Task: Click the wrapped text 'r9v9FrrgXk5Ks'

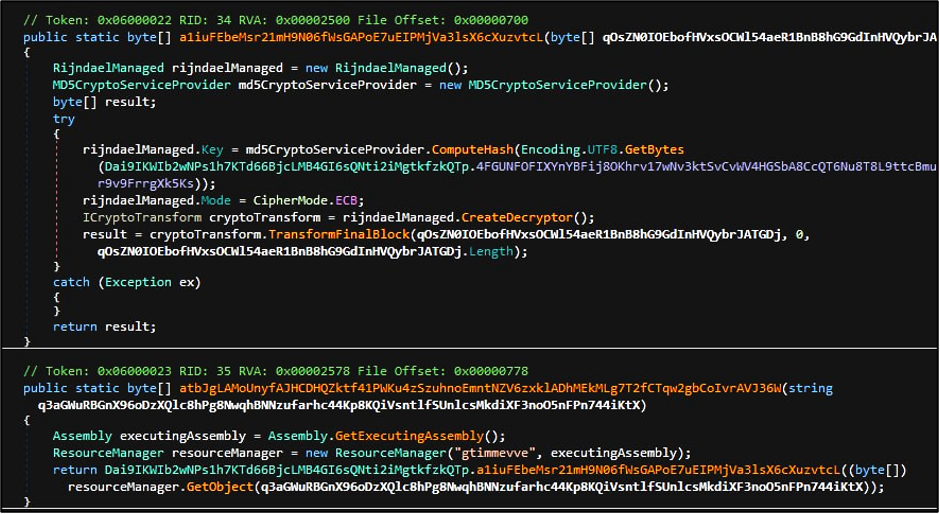Action: (146, 183)
